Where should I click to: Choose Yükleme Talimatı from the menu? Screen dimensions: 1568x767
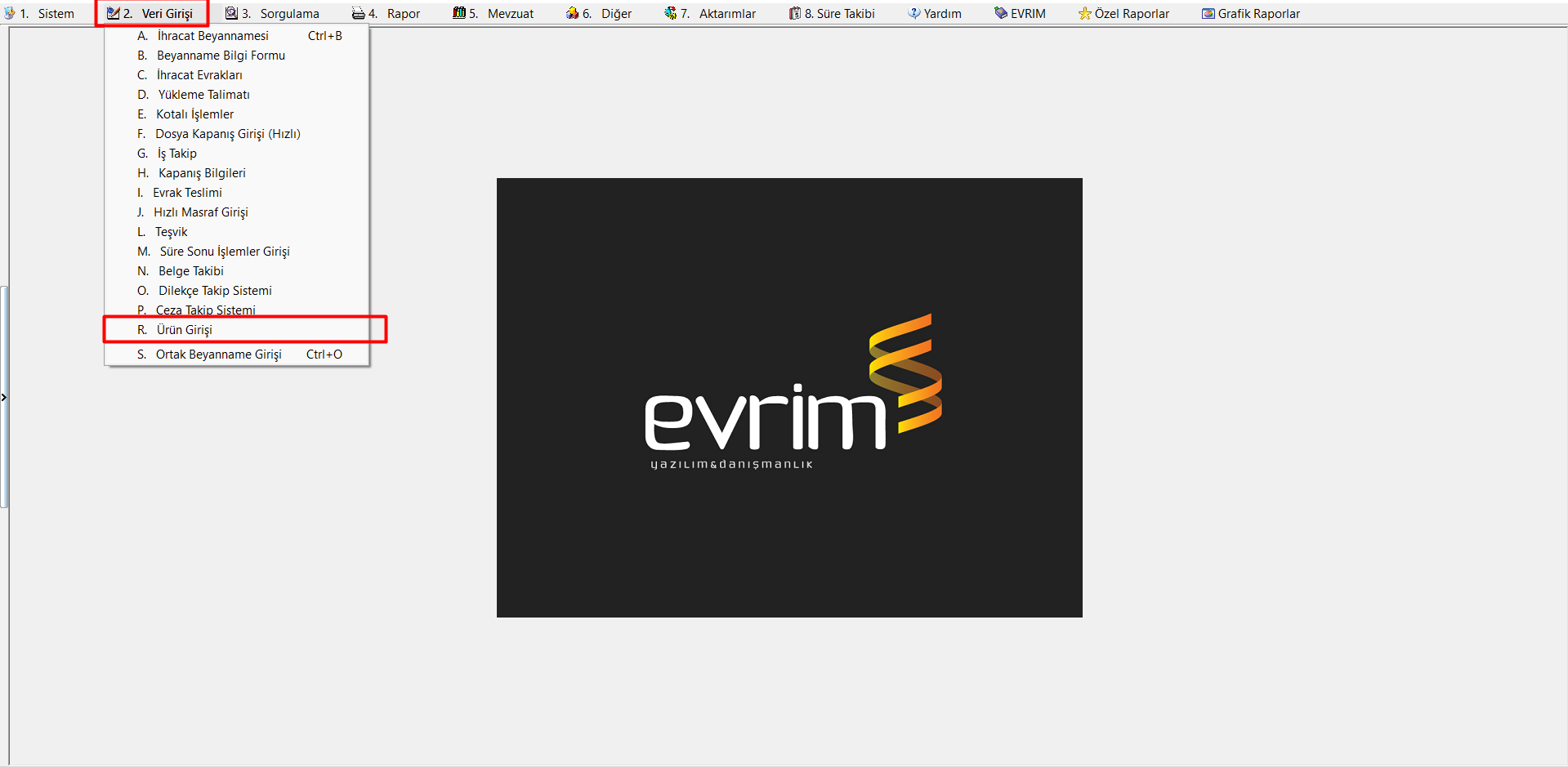coord(237,95)
